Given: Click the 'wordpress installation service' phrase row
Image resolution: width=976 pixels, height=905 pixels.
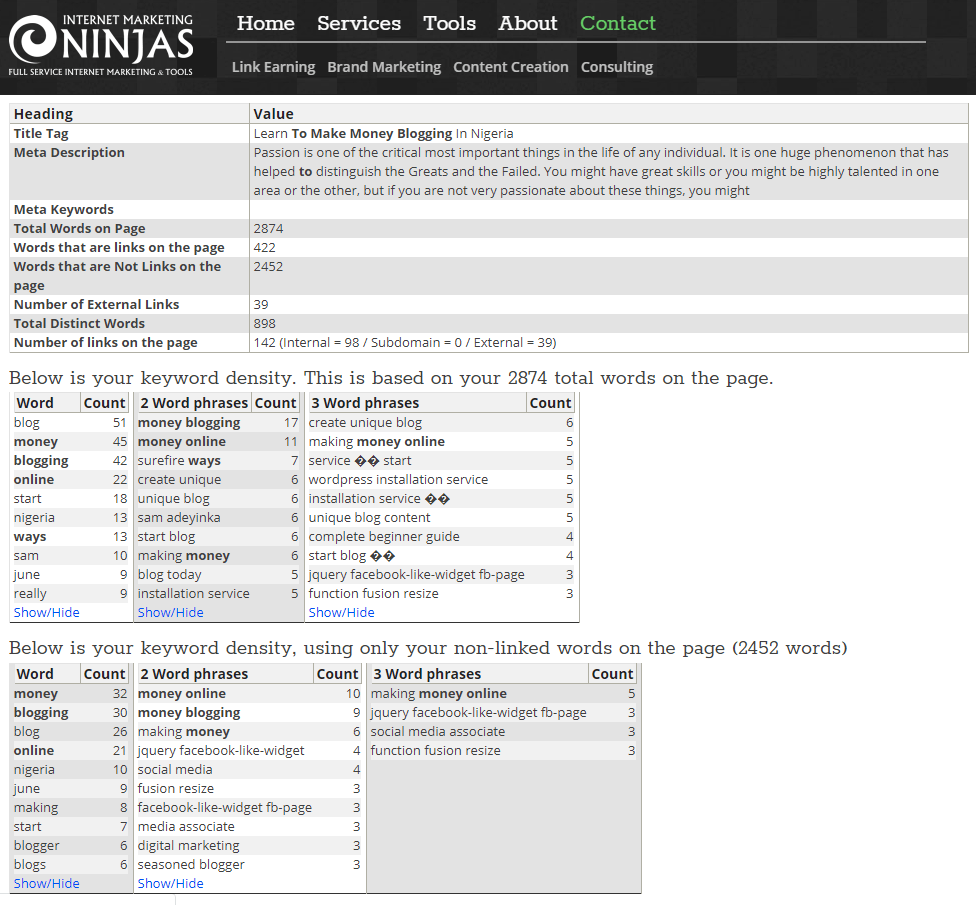Looking at the screenshot, I should click(x=398, y=479).
